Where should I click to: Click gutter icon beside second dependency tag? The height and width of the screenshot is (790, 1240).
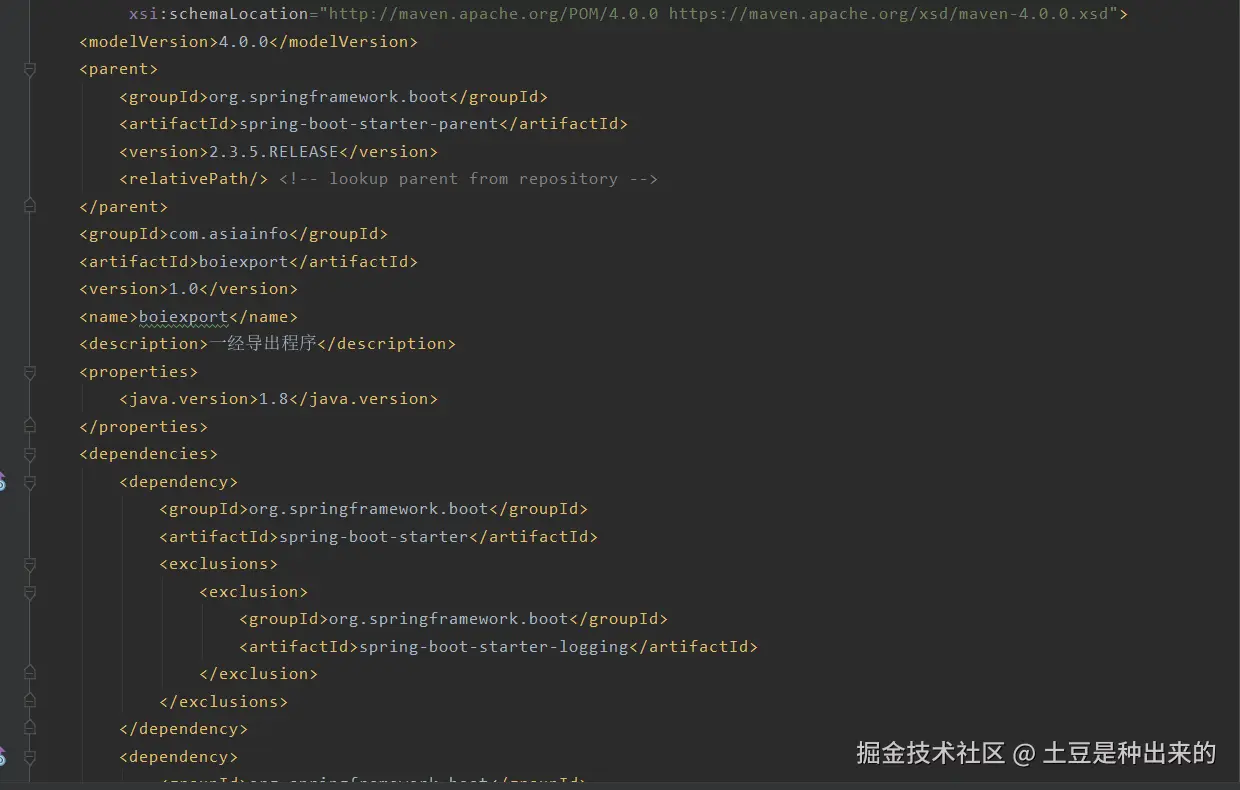(2, 757)
